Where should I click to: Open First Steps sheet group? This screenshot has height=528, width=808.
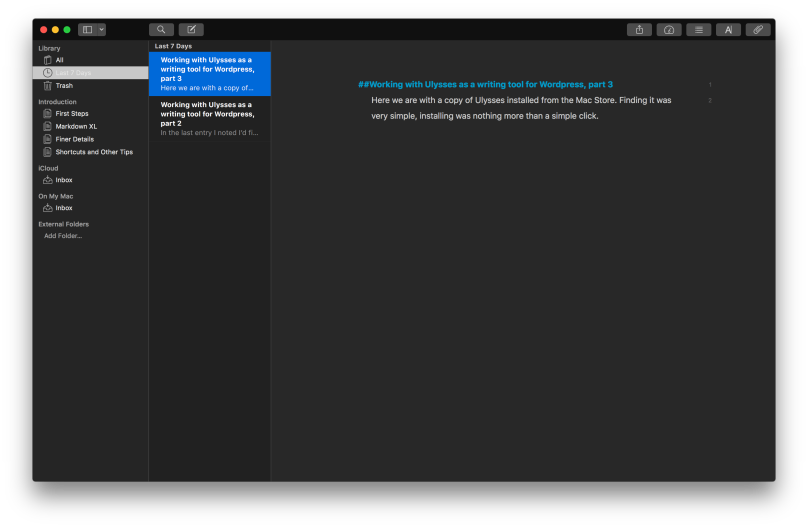[x=90, y=114]
